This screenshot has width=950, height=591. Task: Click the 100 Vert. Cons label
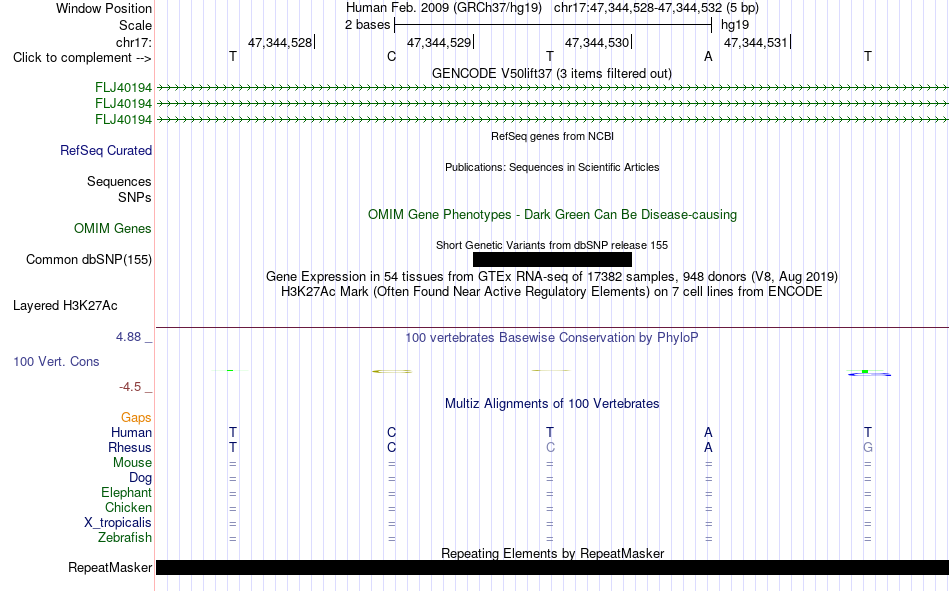tap(56, 361)
